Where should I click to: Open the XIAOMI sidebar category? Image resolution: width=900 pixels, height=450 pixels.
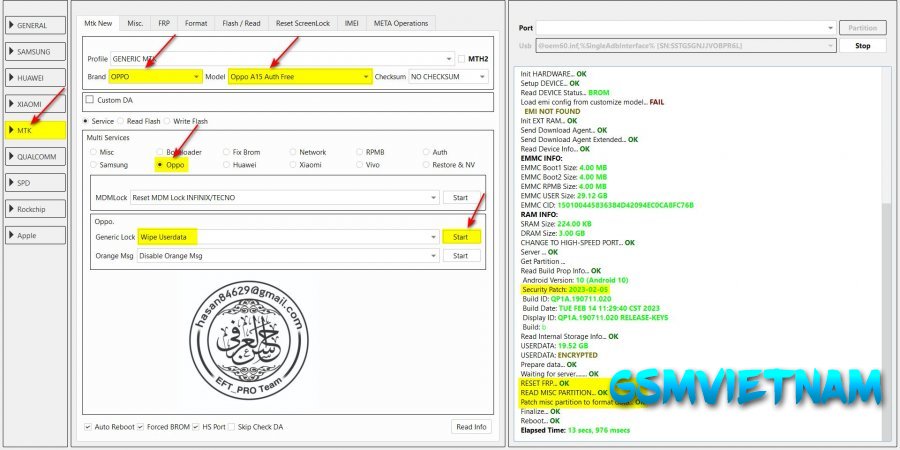pos(35,104)
